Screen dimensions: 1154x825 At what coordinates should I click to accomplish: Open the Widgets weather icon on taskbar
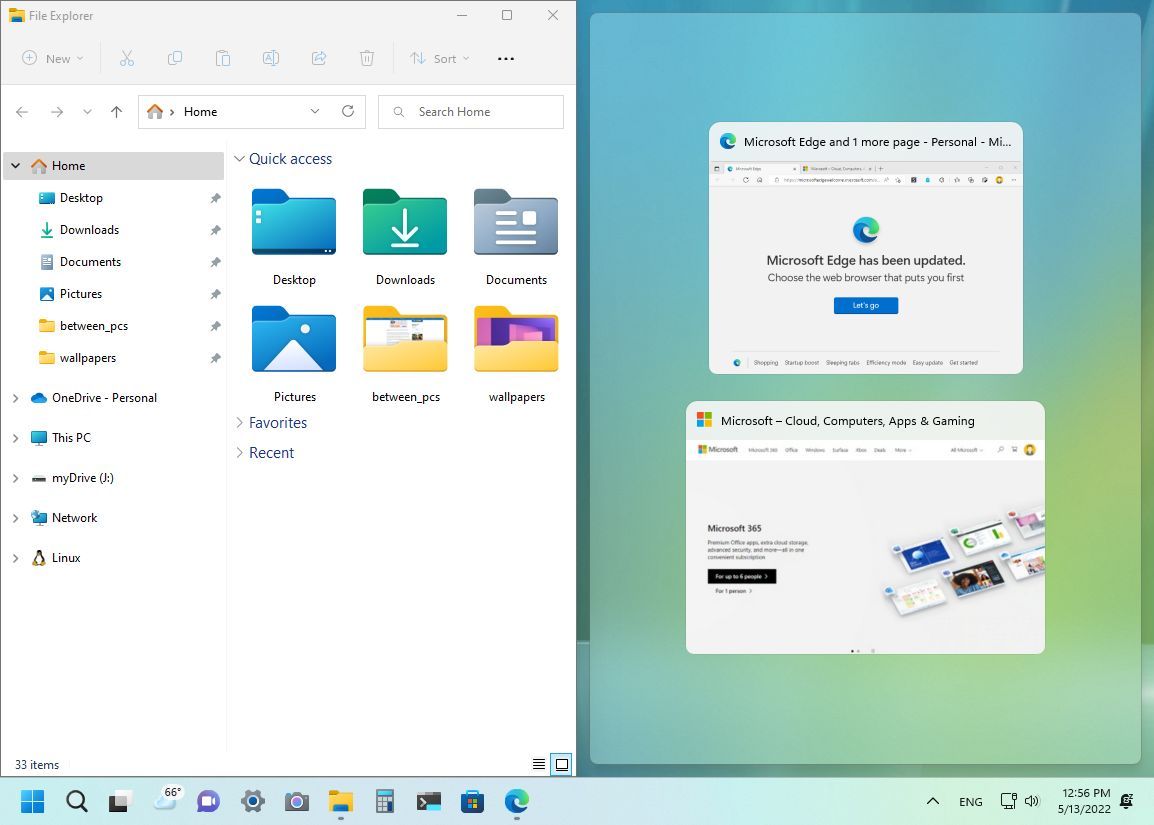tap(168, 801)
